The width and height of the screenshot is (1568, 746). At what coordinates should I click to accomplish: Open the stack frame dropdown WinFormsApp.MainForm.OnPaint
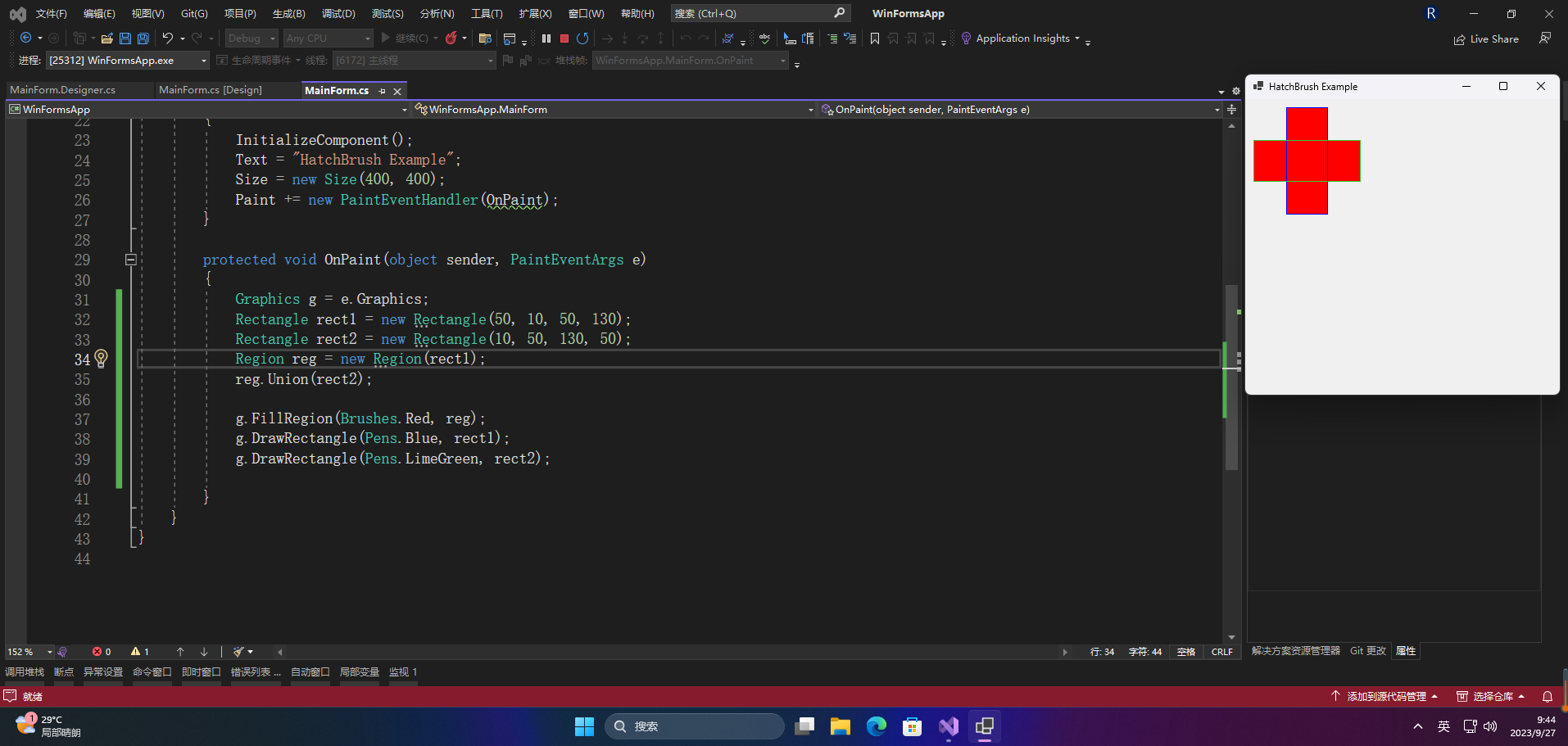690,60
